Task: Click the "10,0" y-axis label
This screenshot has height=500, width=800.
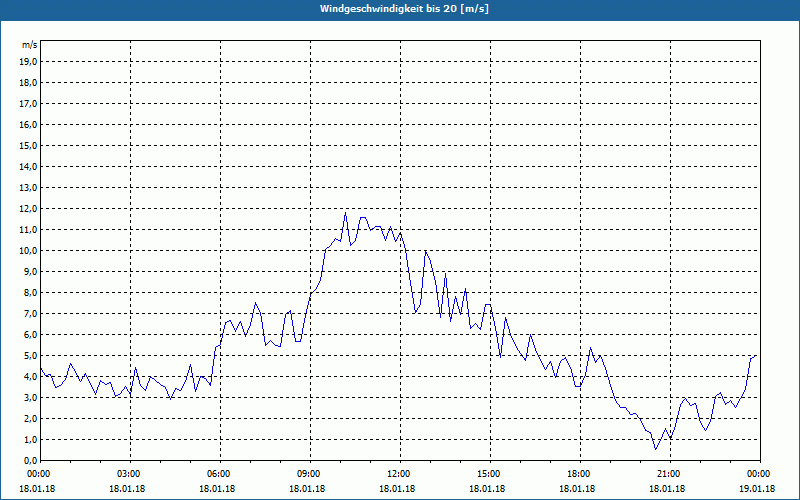Action: click(29, 251)
